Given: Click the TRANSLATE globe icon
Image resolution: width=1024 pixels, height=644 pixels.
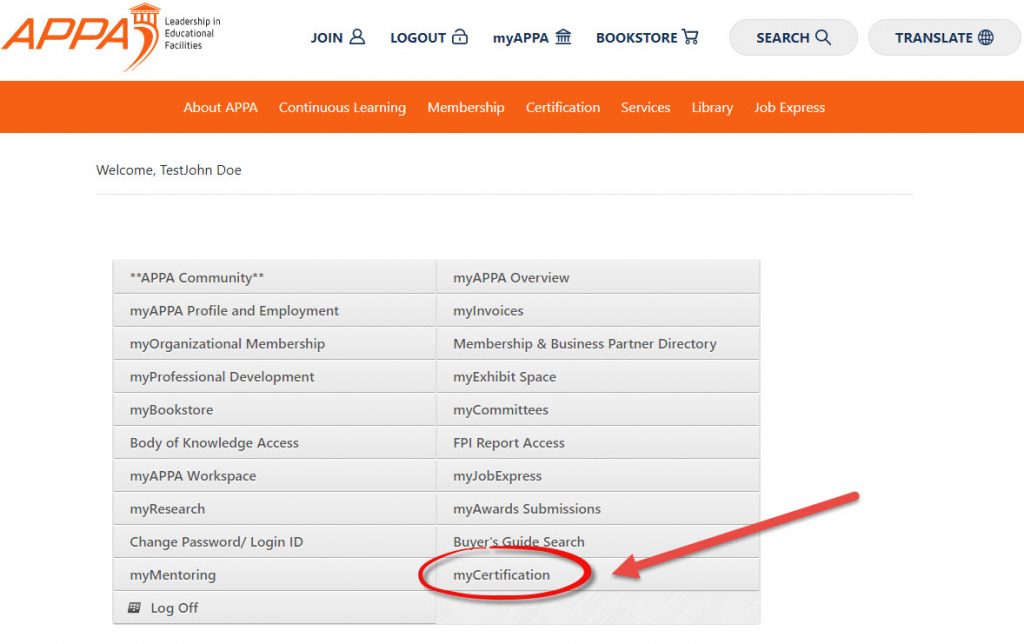Looking at the screenshot, I should tap(986, 37).
